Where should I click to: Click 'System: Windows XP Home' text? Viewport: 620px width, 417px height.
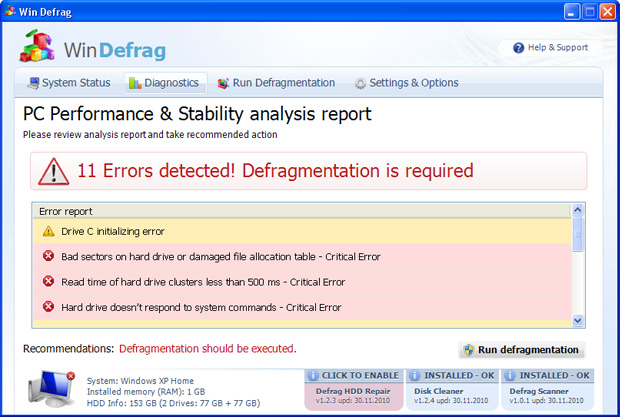pyautogui.click(x=140, y=381)
